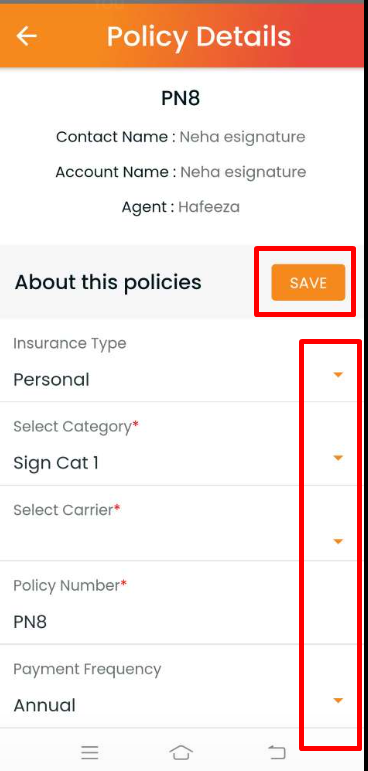This screenshot has height=771, width=368.
Task: Tap the Sign Cat 1 category value
Action: pyautogui.click(x=56, y=463)
